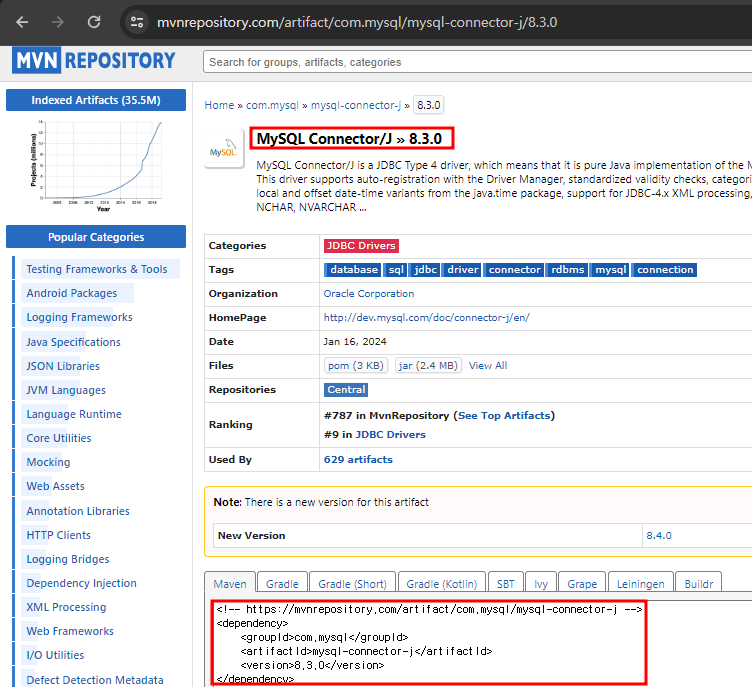Switch to the SBT tab

coord(505,584)
